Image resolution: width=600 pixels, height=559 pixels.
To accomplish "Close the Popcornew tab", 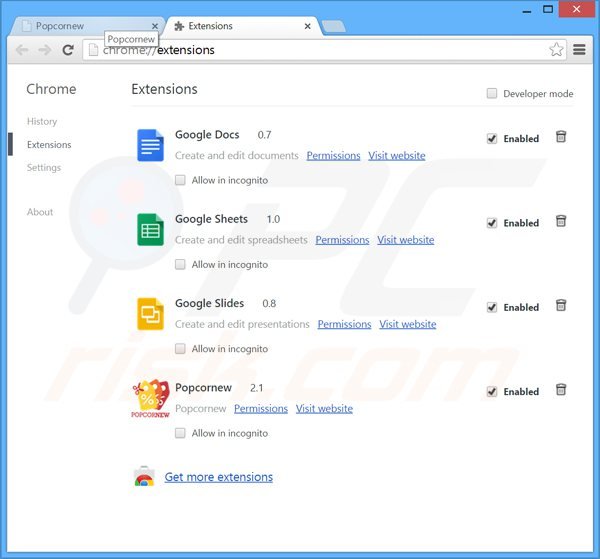I will click(155, 26).
